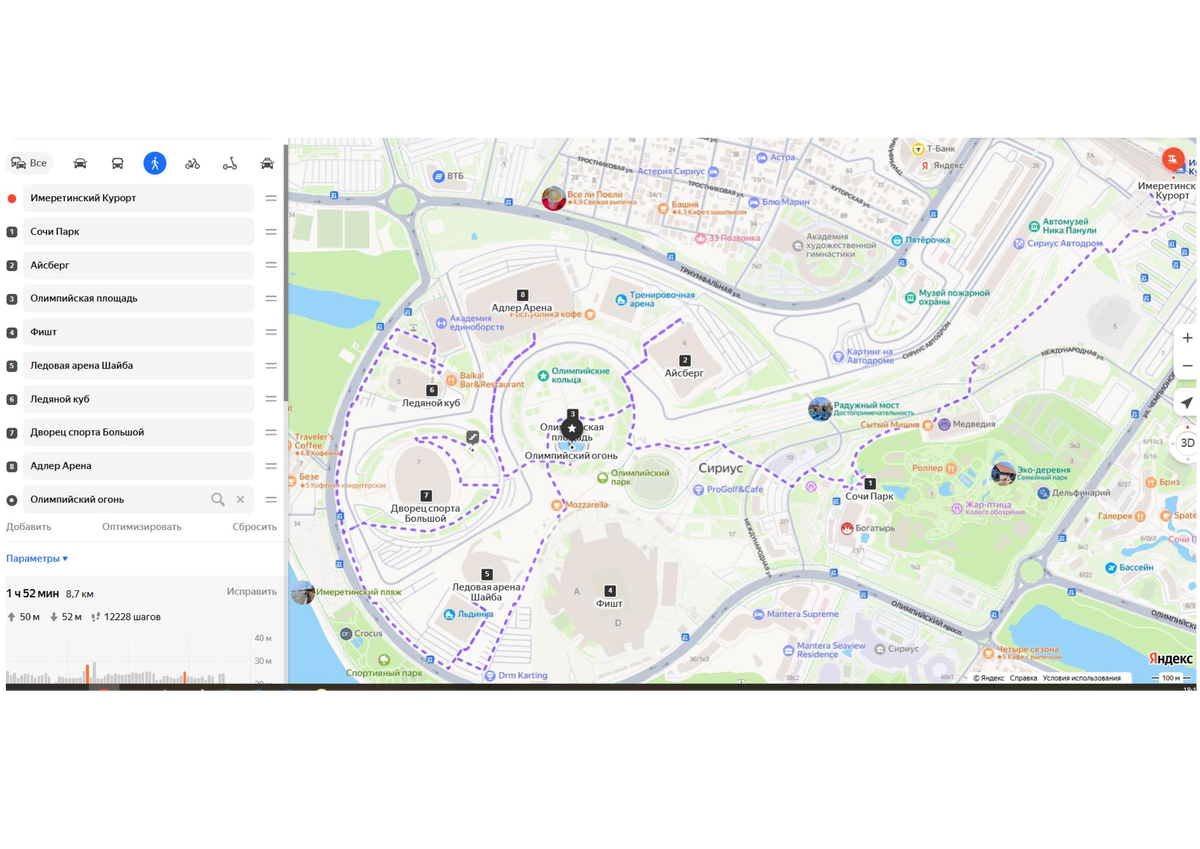Click the 'Все ли Поели' photo marker
Screen dimensions: 1200x849
coord(553,198)
